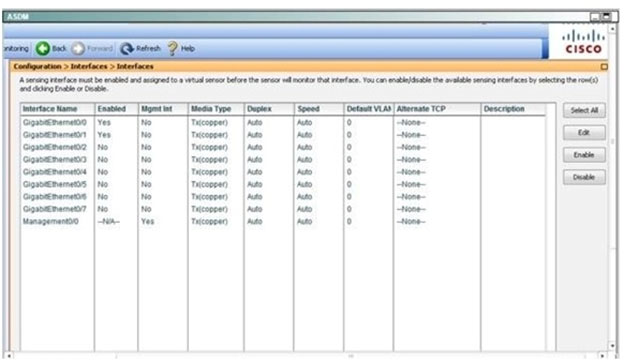Sort by Duplex column header
Screen dimensions: 624x363
[269, 109]
